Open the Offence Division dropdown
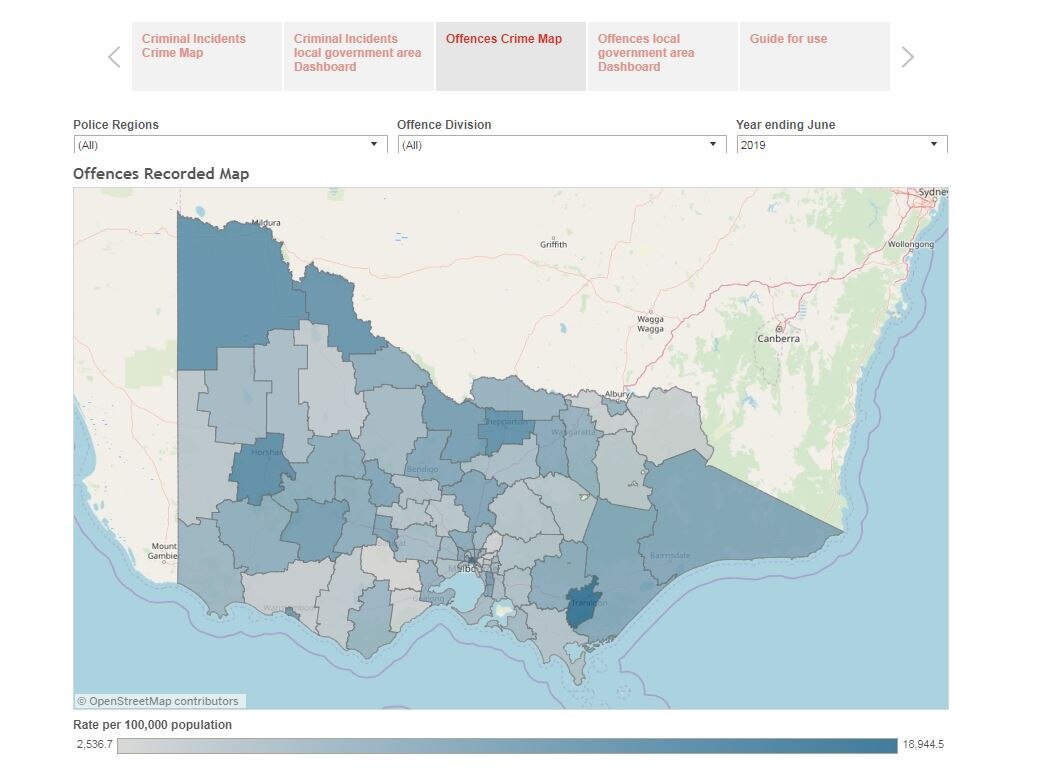The image size is (1064, 767). (x=561, y=145)
